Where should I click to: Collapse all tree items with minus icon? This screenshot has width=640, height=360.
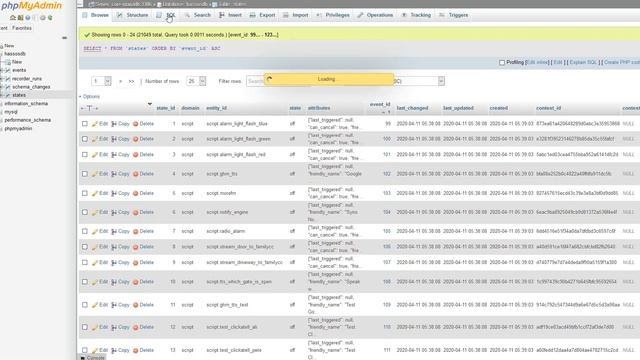click(64, 38)
